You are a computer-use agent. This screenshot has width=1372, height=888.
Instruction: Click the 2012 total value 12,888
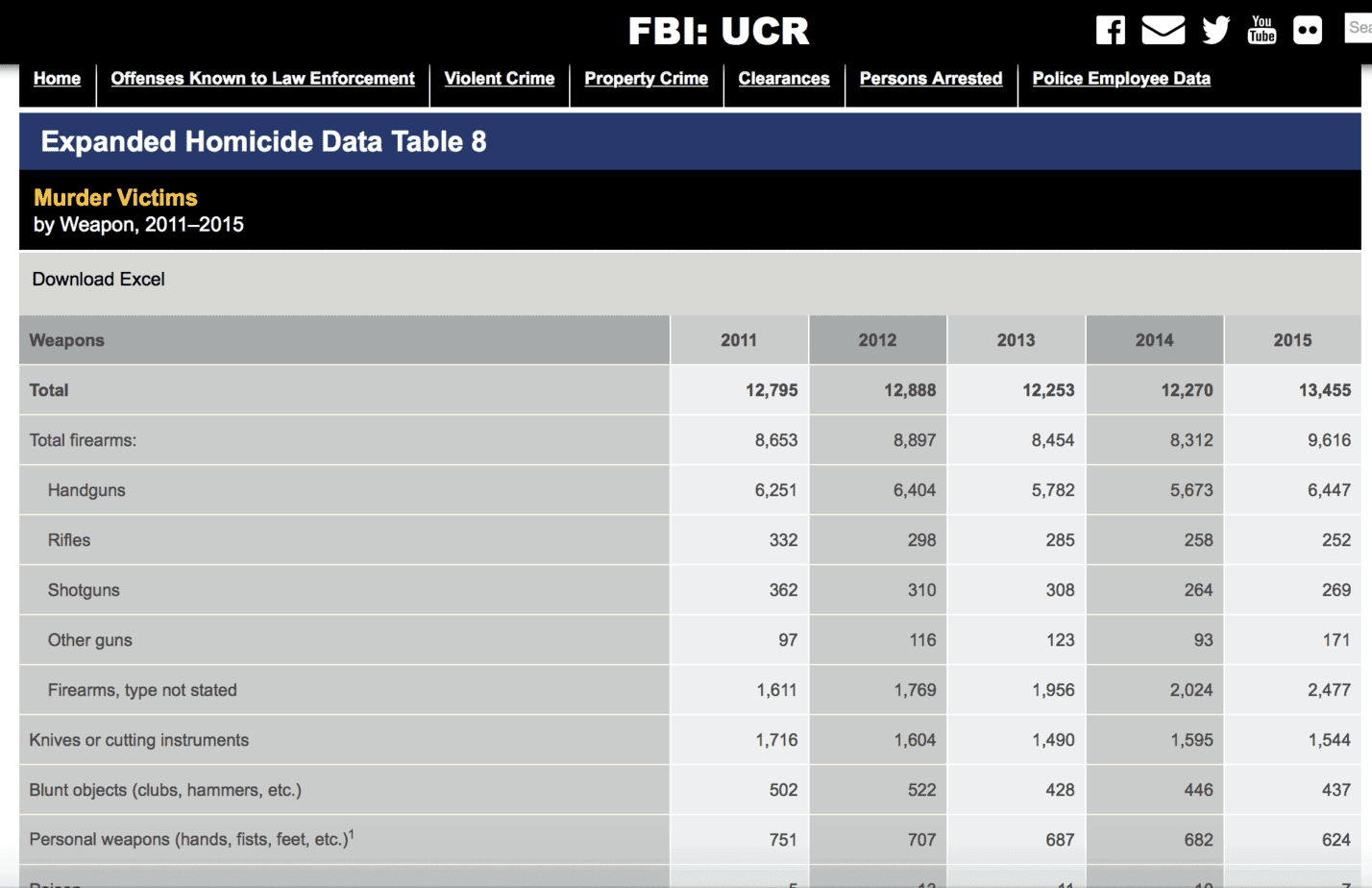click(910, 390)
